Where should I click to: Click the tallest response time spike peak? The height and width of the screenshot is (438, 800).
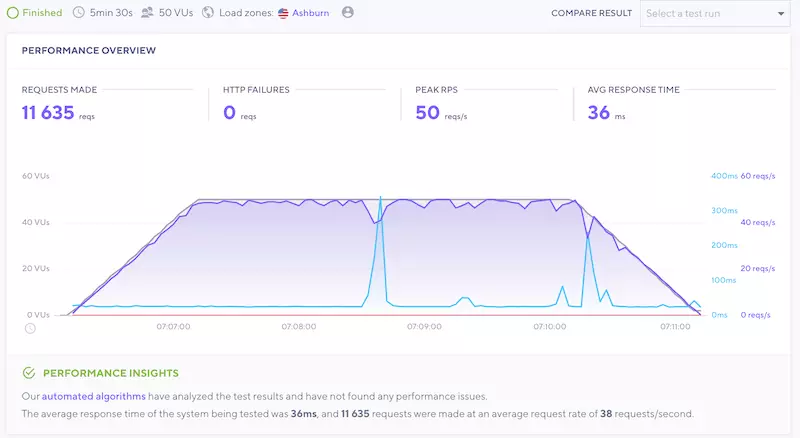[x=380, y=197]
